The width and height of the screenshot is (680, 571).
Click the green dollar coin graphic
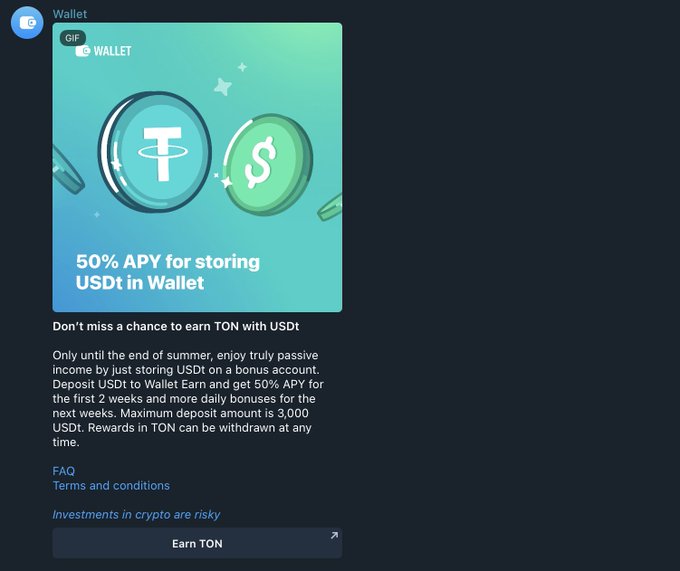click(268, 164)
